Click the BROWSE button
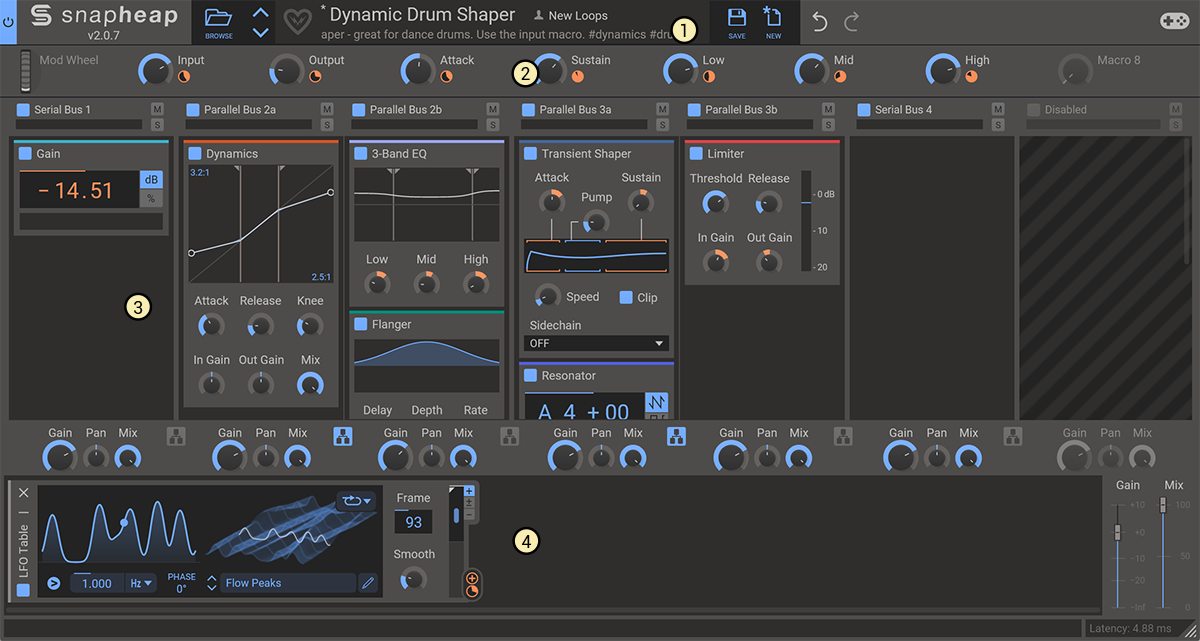The image size is (1200, 641). (x=221, y=22)
